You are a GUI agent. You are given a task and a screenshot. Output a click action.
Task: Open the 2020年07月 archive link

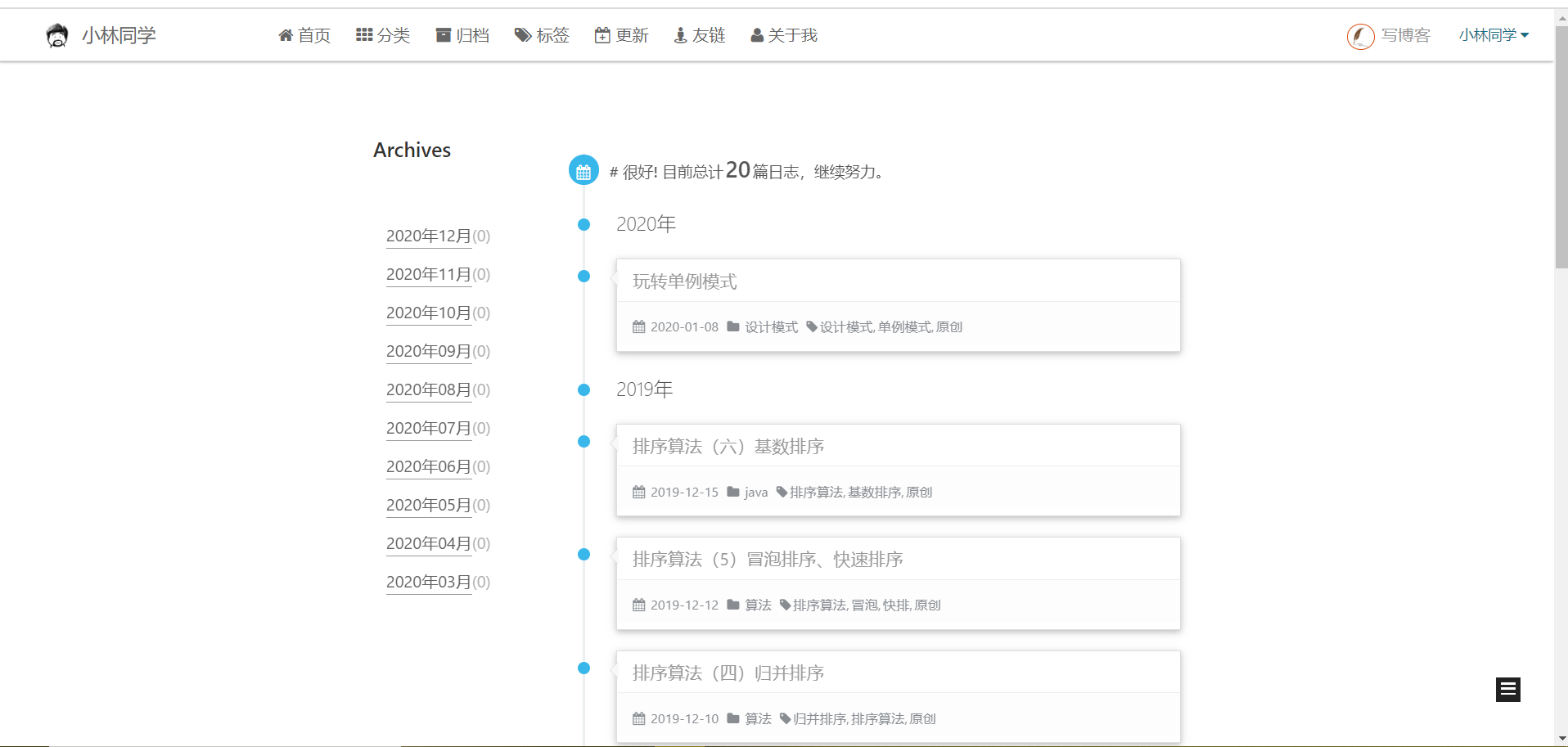(x=429, y=429)
